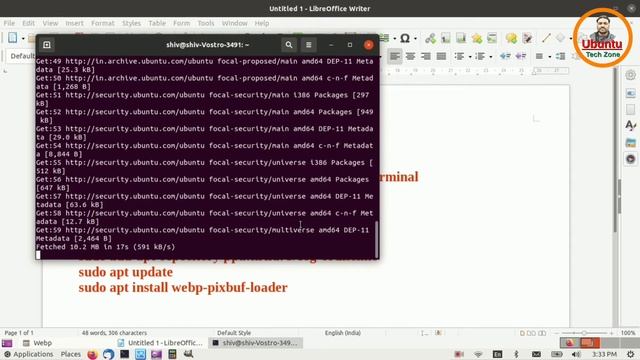640x360 pixels.
Task: Center text horizontally
Action: pyautogui.click(x=410, y=56)
